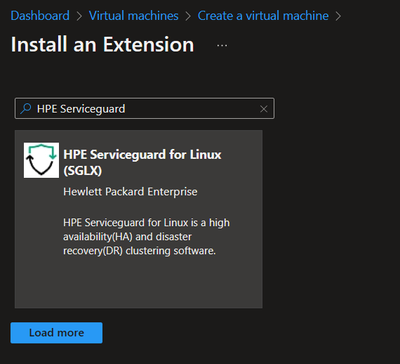Focus the extension search field
Viewport: 400px width, 364px height.
[145, 109]
